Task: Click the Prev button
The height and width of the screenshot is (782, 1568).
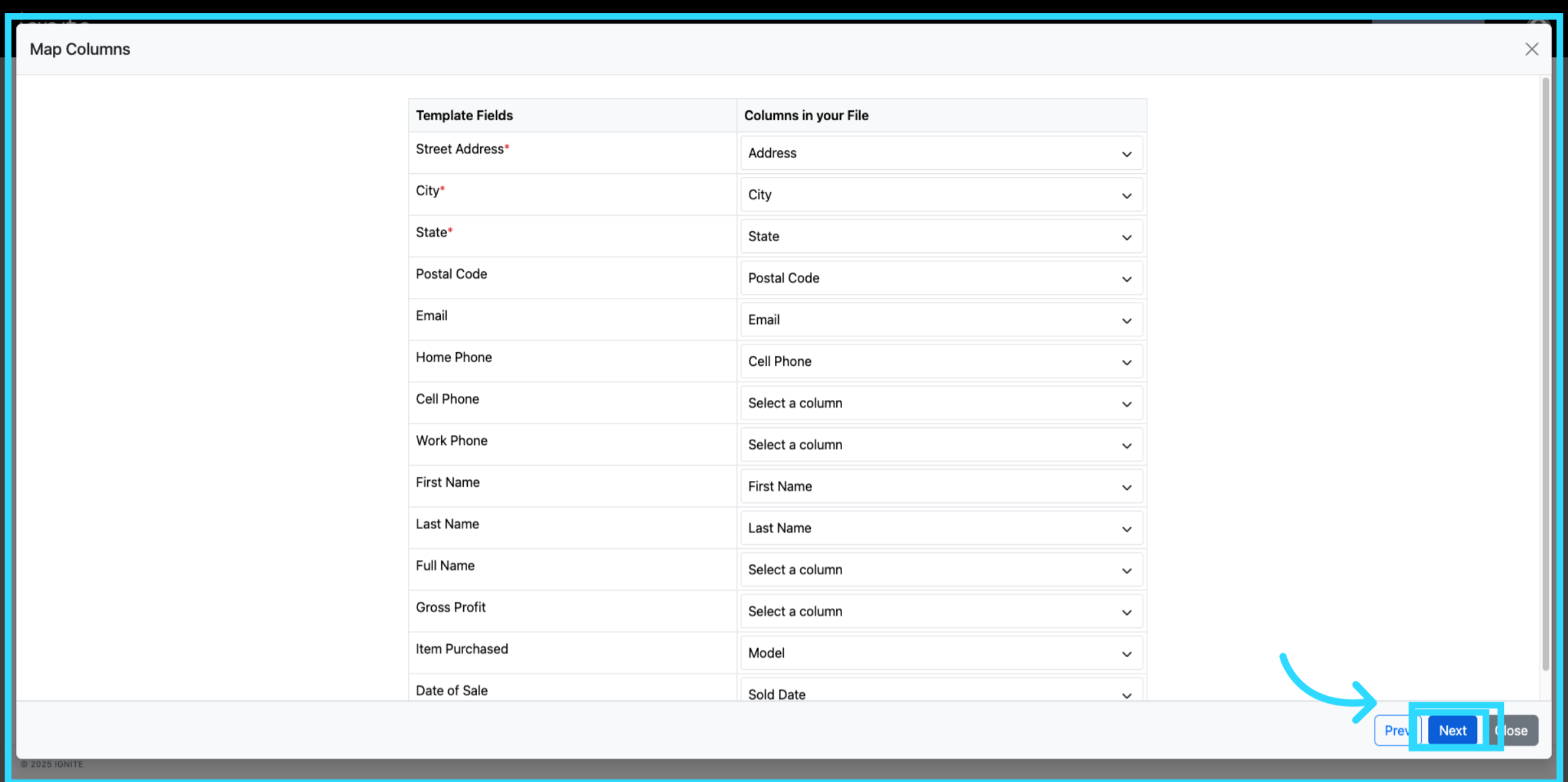Action: tap(1394, 730)
